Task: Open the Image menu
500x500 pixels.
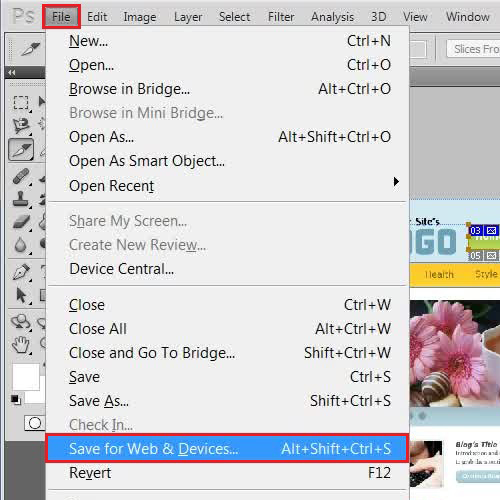Action: [x=140, y=17]
